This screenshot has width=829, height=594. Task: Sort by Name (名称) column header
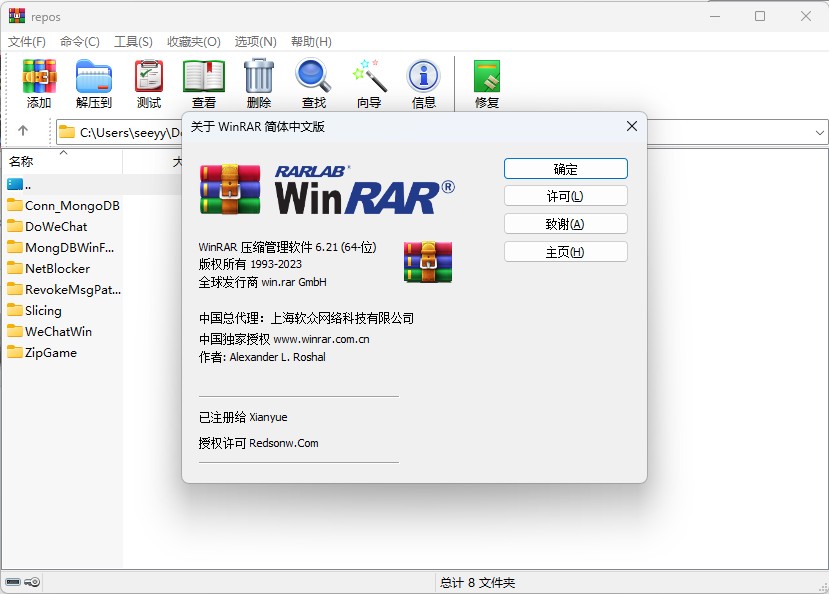click(x=62, y=161)
